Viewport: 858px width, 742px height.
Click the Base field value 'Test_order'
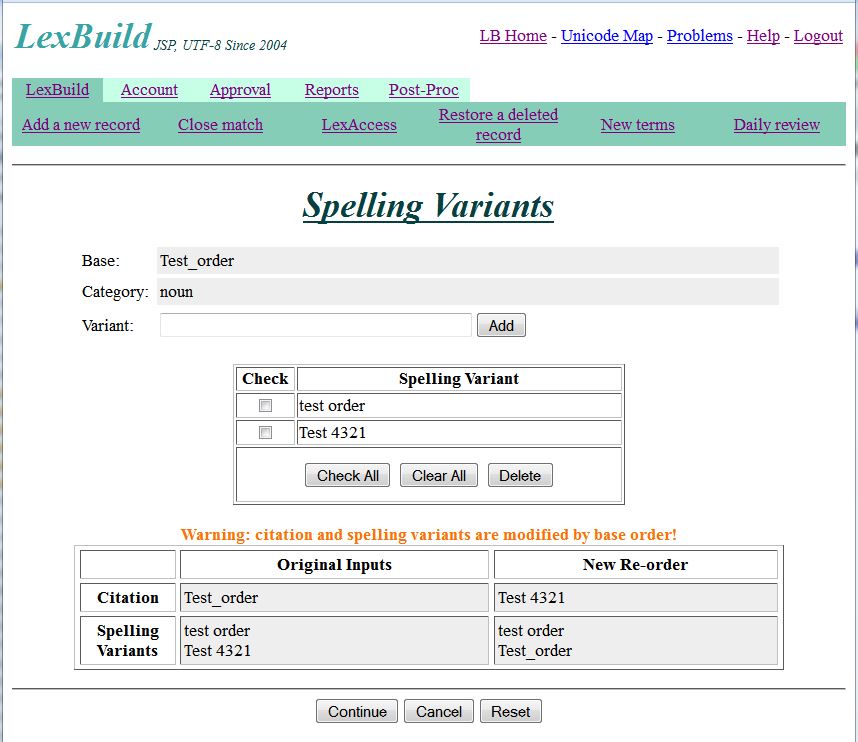468,260
